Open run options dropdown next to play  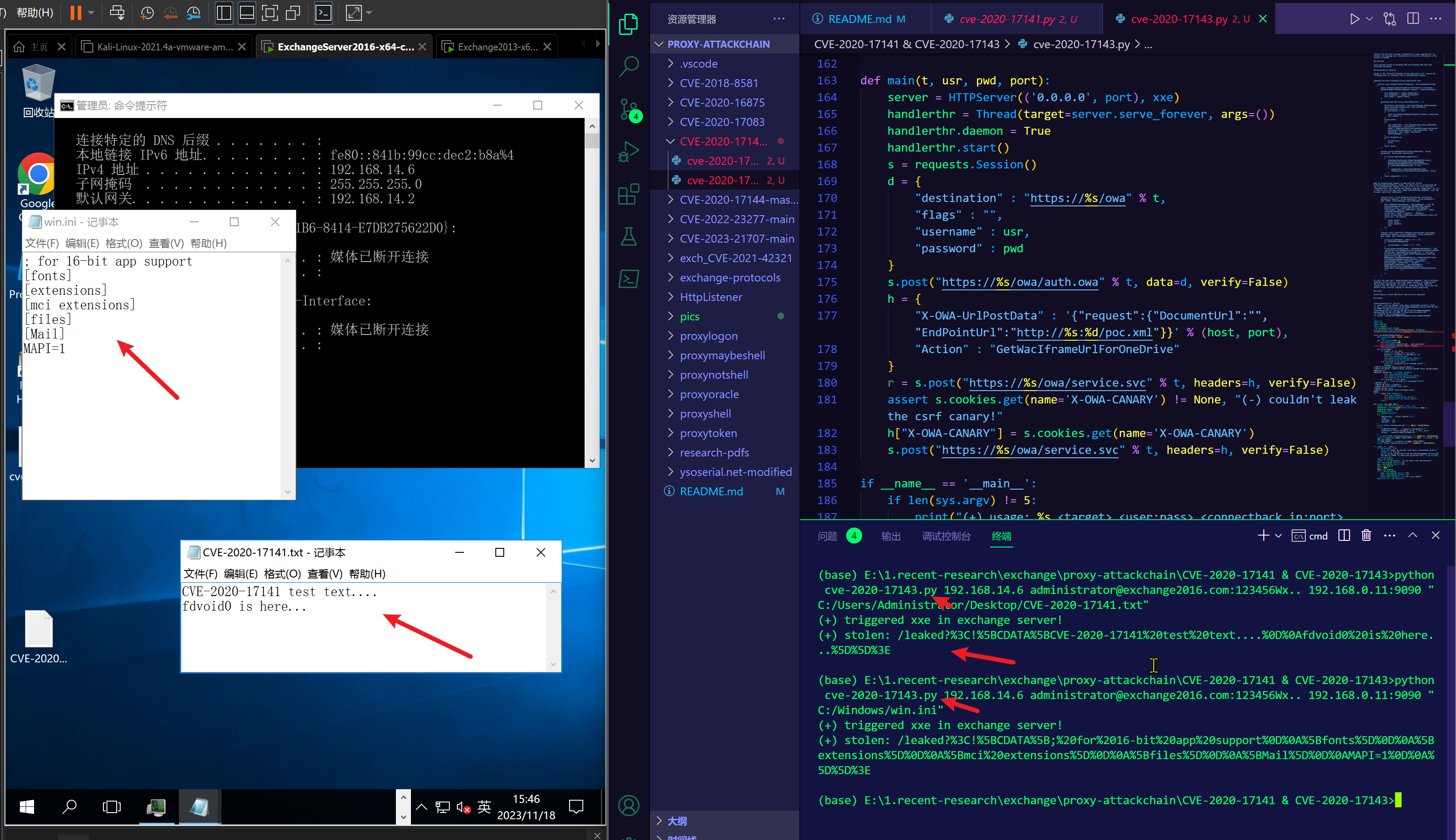(1369, 19)
